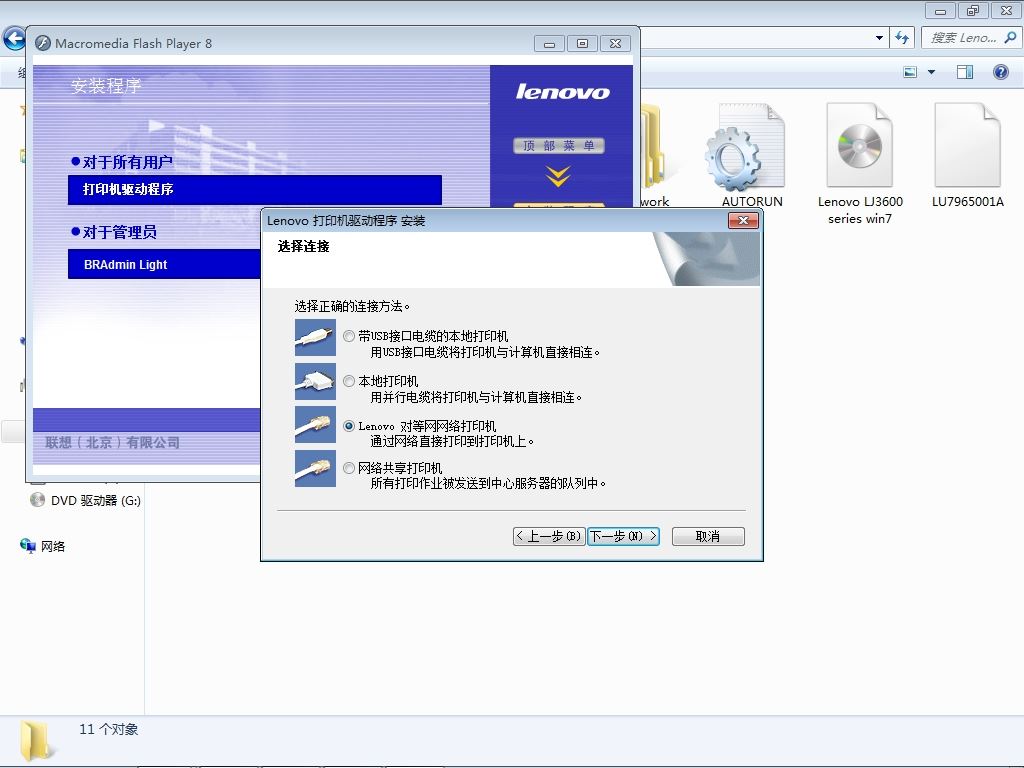Close the Explorer window
This screenshot has height=768, width=1024.
1006,10
